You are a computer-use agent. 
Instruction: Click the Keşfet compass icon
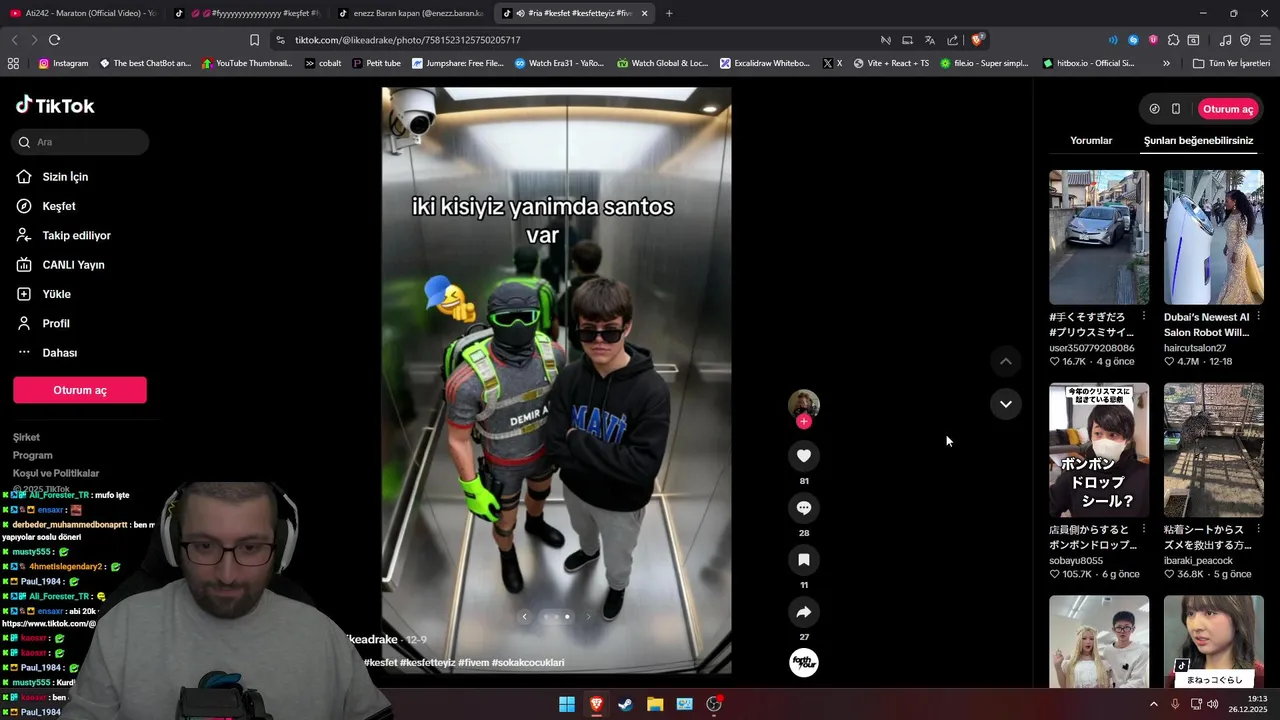24,206
